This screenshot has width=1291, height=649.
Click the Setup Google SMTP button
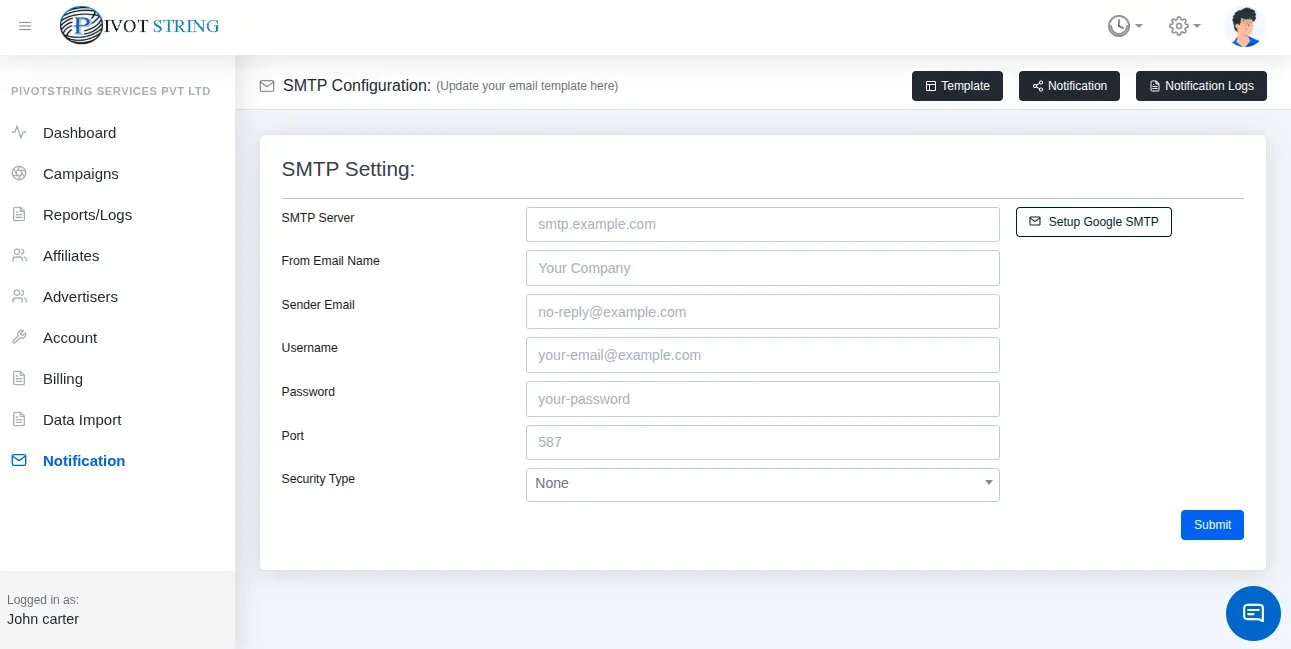[1093, 221]
